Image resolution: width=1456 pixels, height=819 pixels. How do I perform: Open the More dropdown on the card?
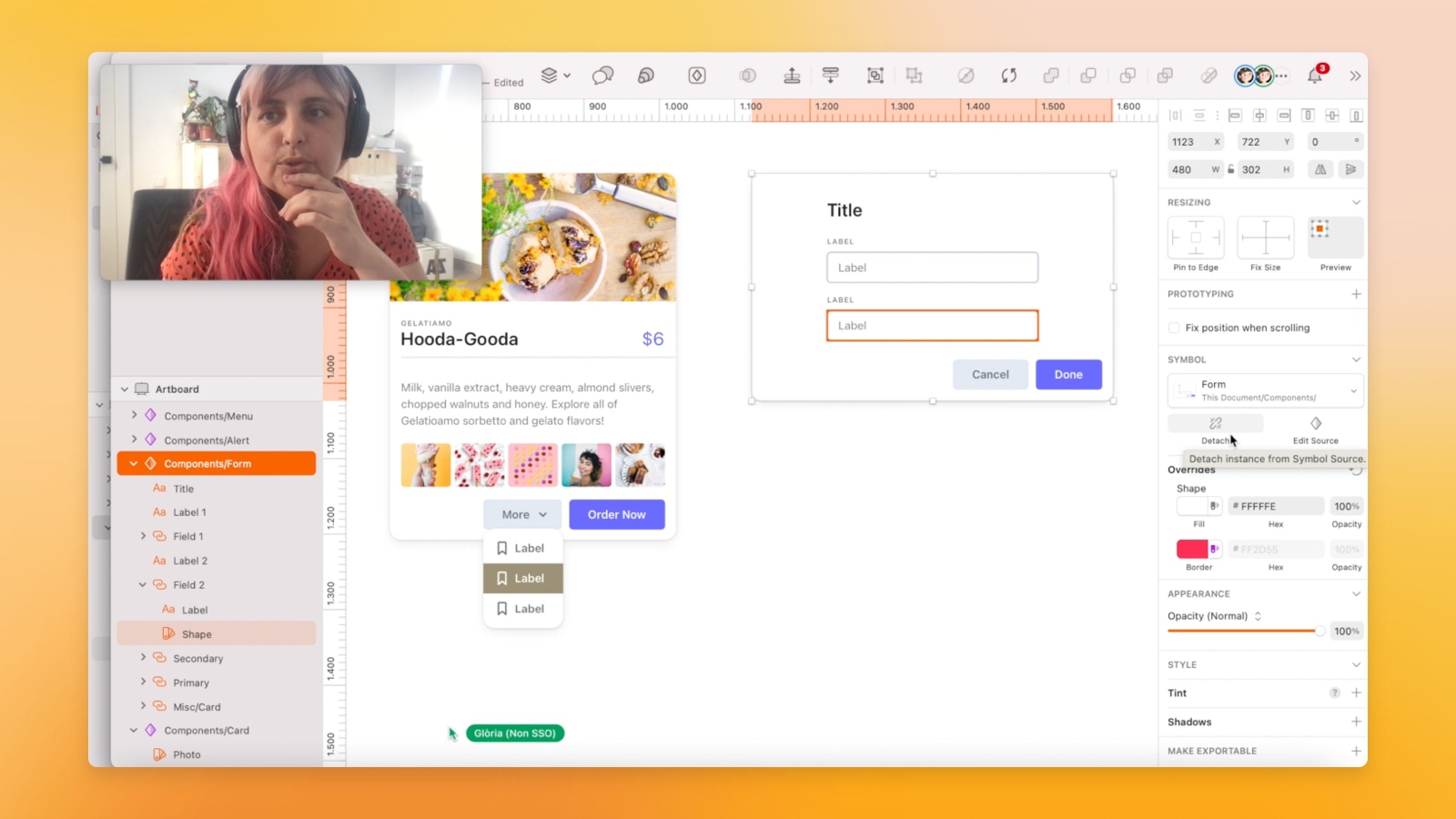[522, 514]
